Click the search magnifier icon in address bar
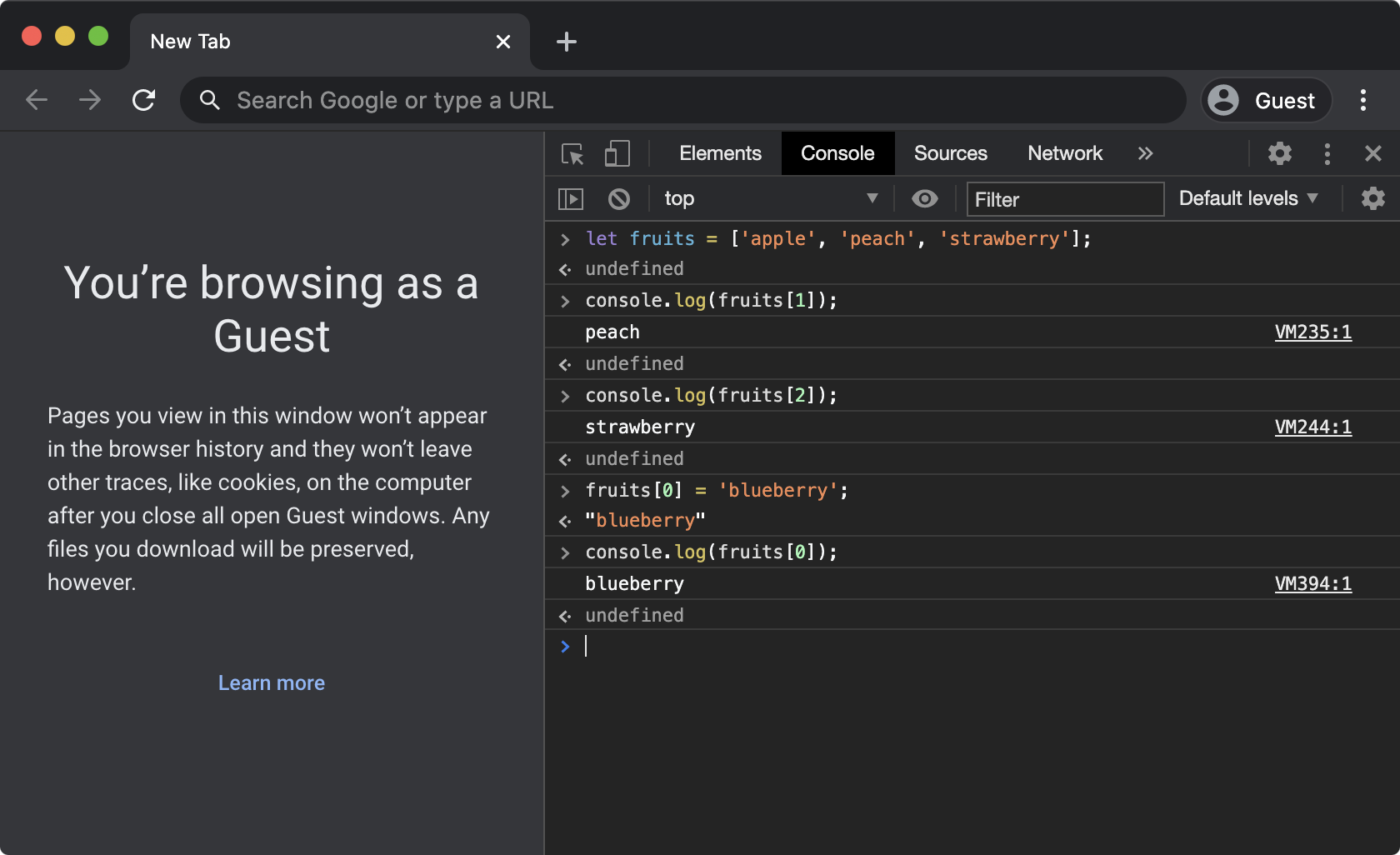 [x=210, y=100]
